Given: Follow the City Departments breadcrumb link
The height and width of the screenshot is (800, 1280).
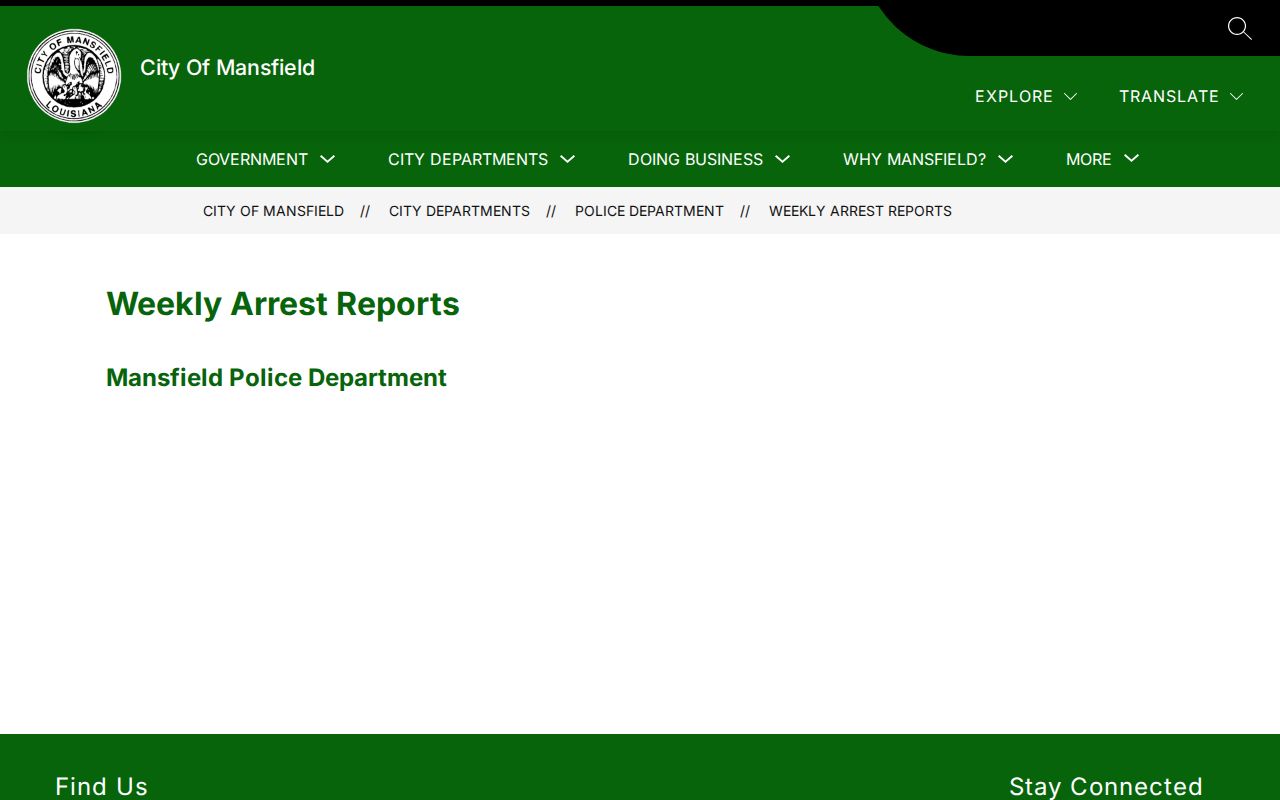Looking at the screenshot, I should coord(459,211).
